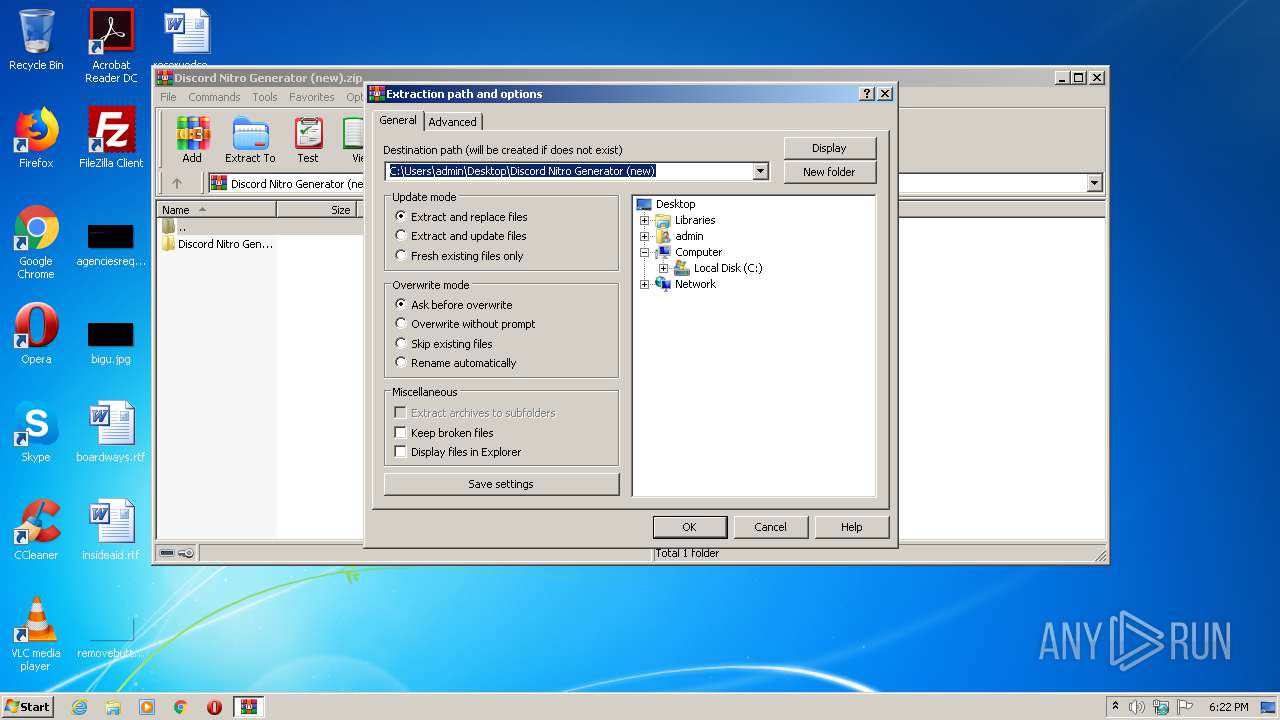Click OK to start extraction

[x=690, y=527]
